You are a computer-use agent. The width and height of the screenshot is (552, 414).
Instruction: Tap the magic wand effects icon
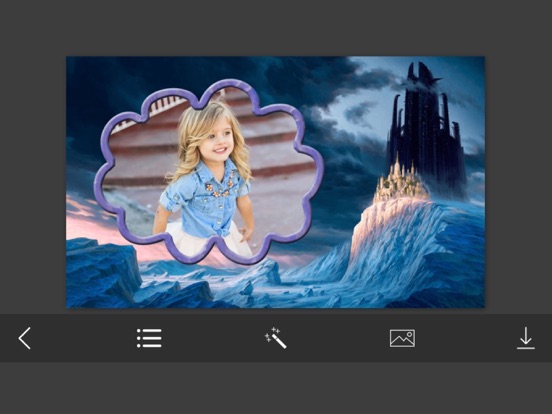click(x=276, y=338)
